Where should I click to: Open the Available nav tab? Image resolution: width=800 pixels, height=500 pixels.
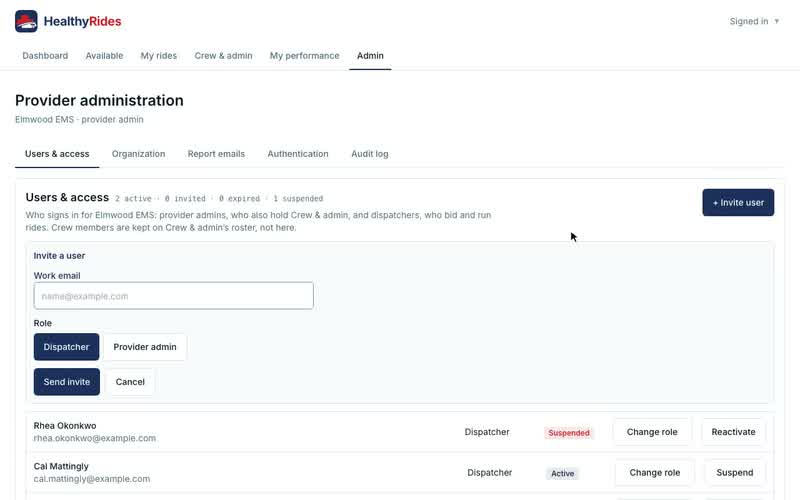click(104, 56)
